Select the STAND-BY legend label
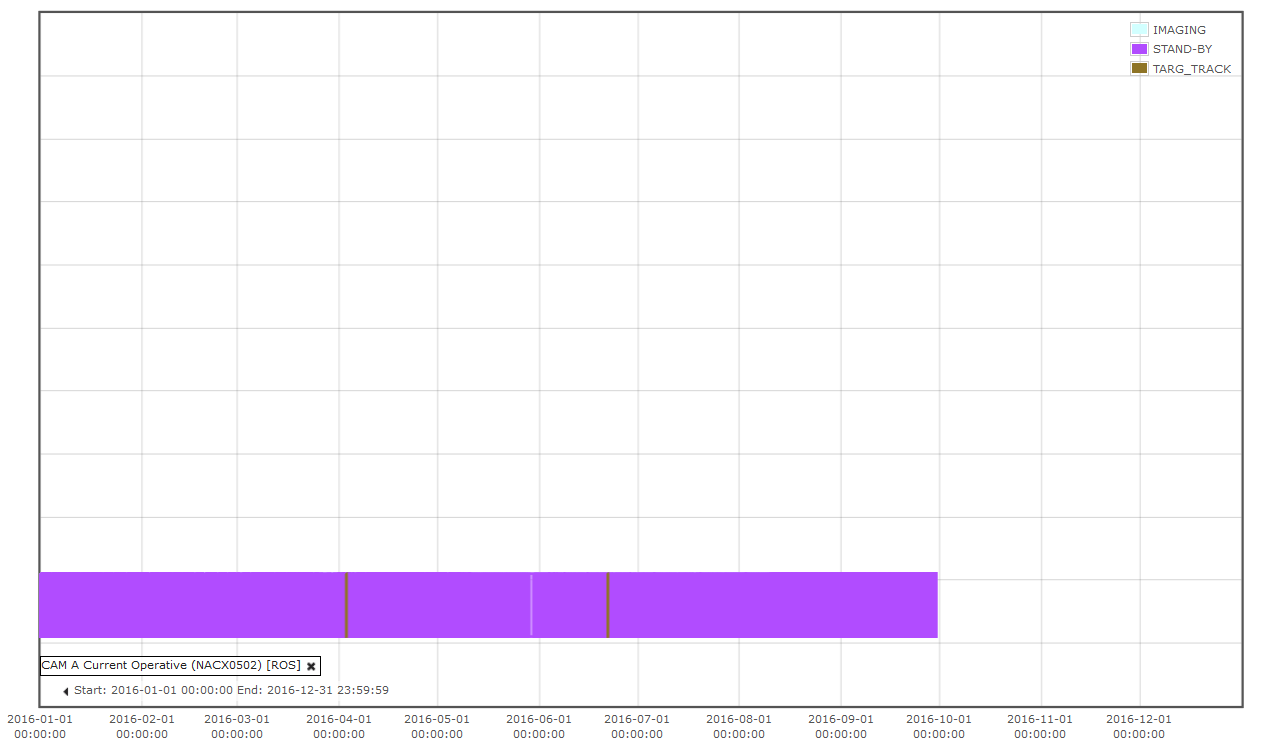The height and width of the screenshot is (742, 1274). (x=1182, y=49)
